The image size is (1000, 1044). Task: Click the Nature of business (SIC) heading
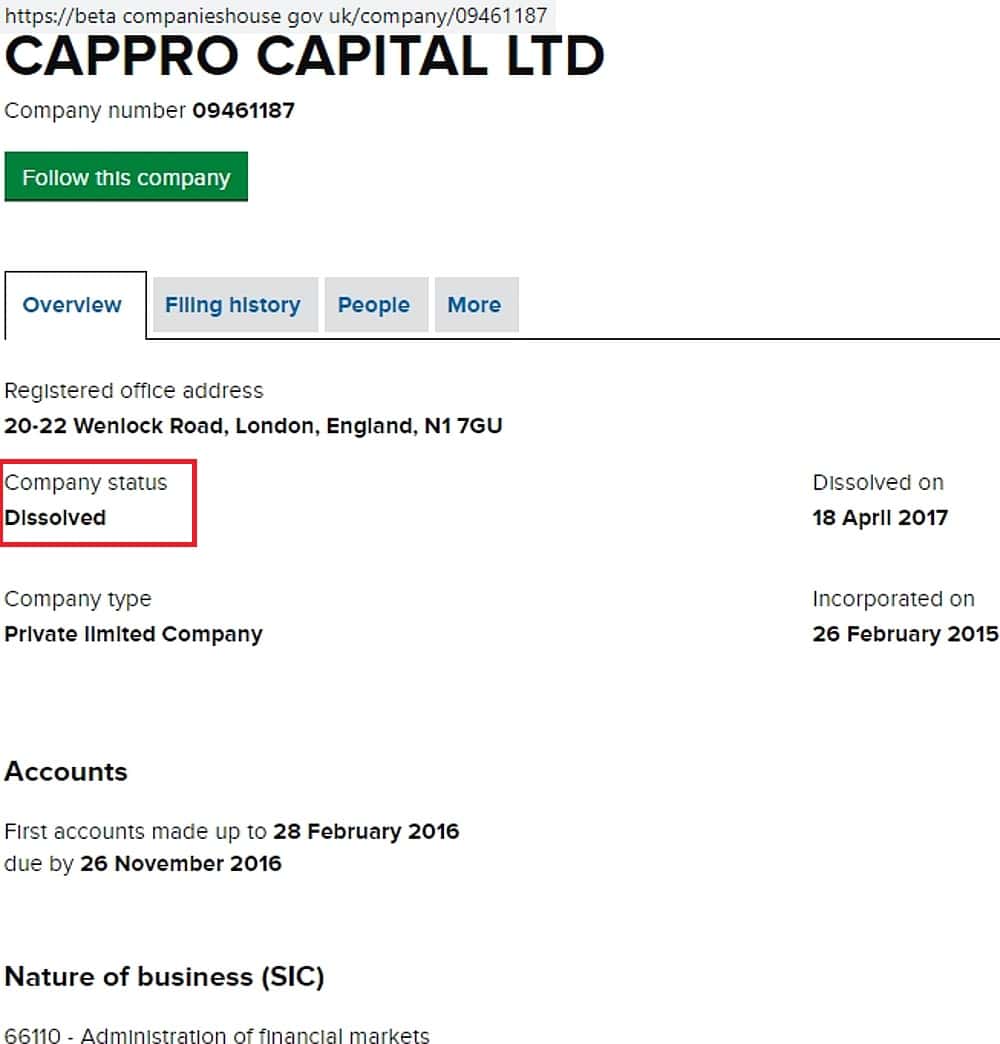click(x=164, y=977)
